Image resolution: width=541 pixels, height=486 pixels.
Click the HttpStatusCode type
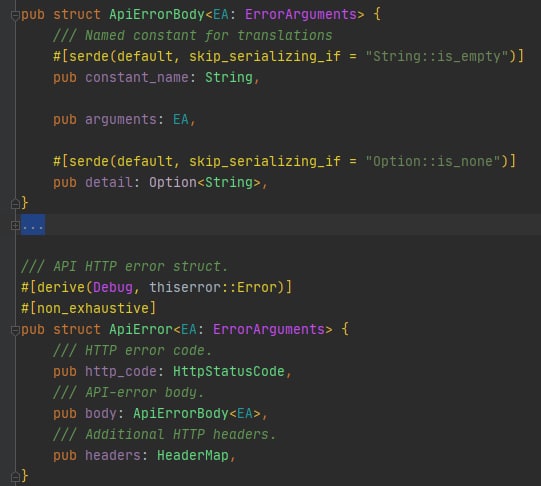229,372
